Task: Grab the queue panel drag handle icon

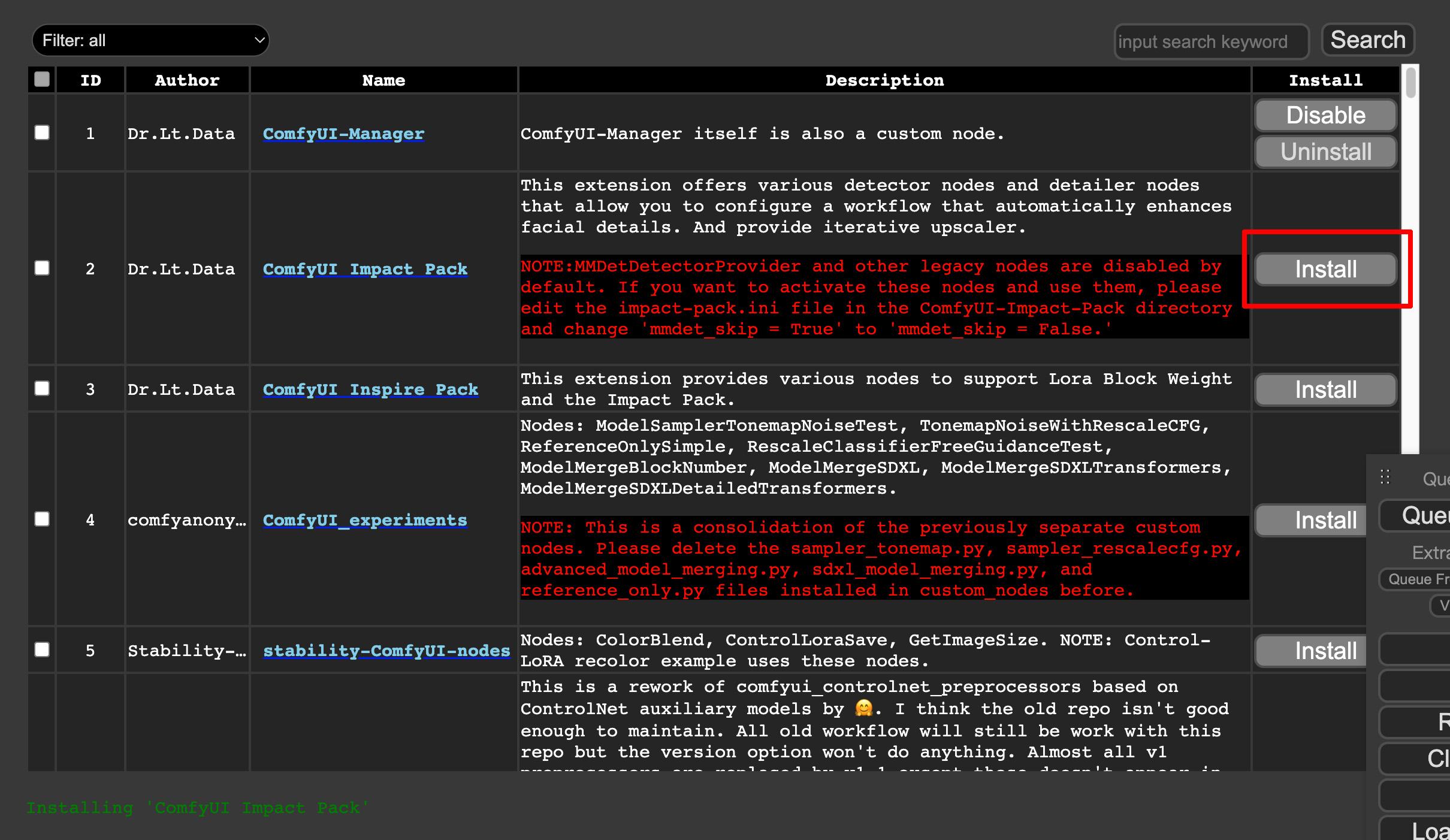Action: coord(1385,477)
